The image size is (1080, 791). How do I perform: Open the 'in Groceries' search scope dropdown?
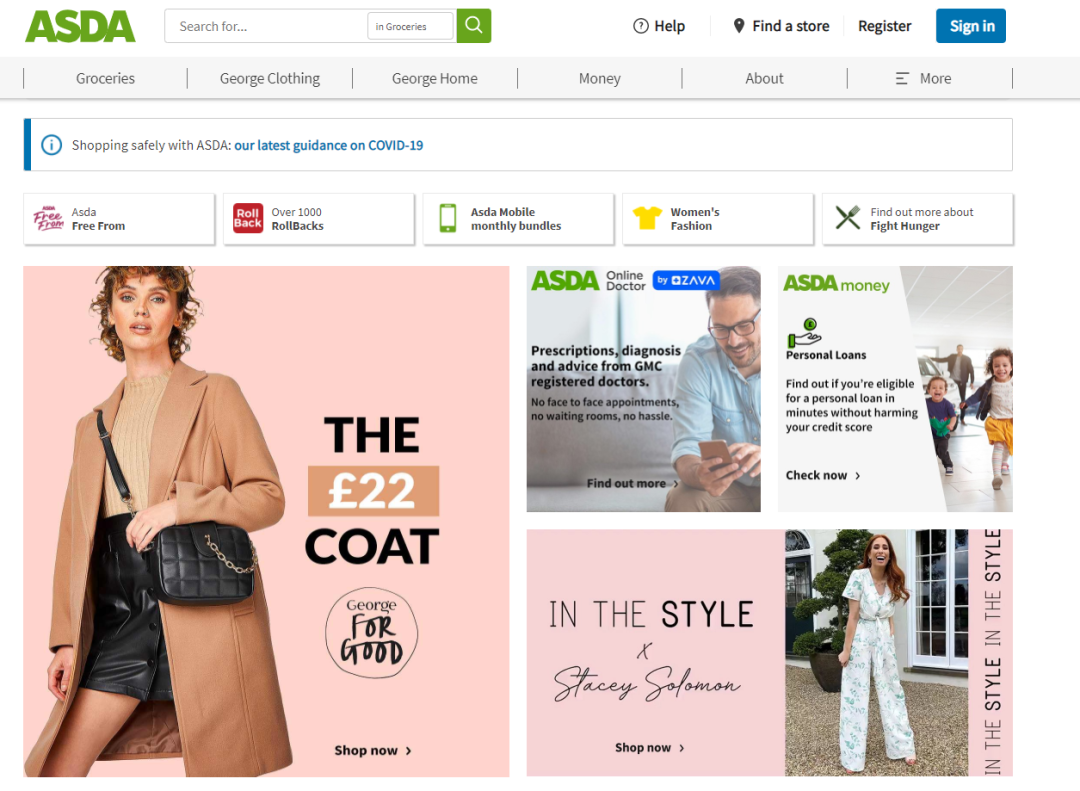tap(411, 26)
